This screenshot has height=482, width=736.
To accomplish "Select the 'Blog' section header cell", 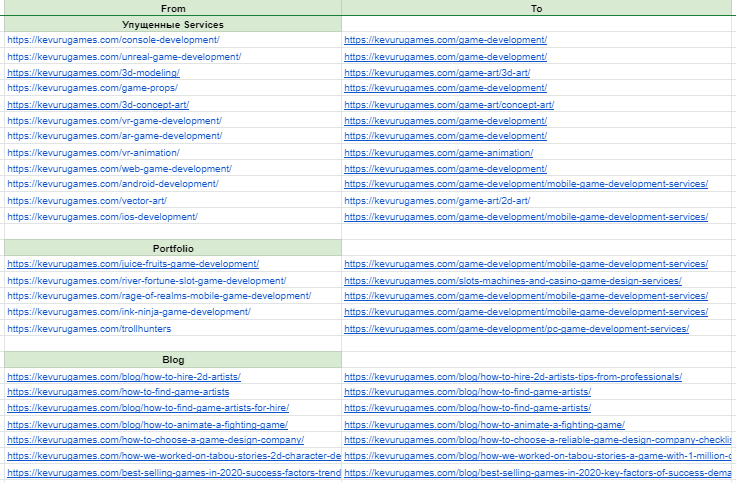I will point(173,360).
